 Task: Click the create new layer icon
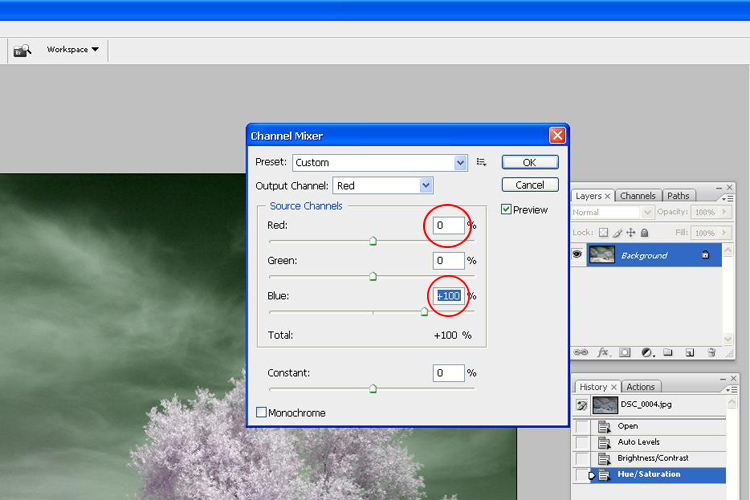tap(690, 352)
